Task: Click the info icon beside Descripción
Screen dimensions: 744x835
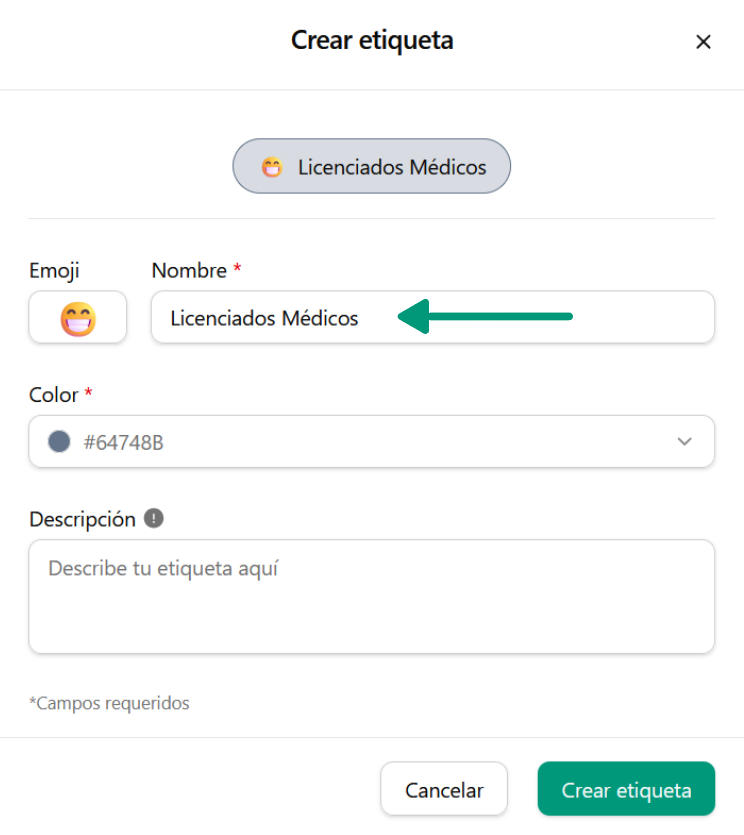Action: pyautogui.click(x=153, y=519)
